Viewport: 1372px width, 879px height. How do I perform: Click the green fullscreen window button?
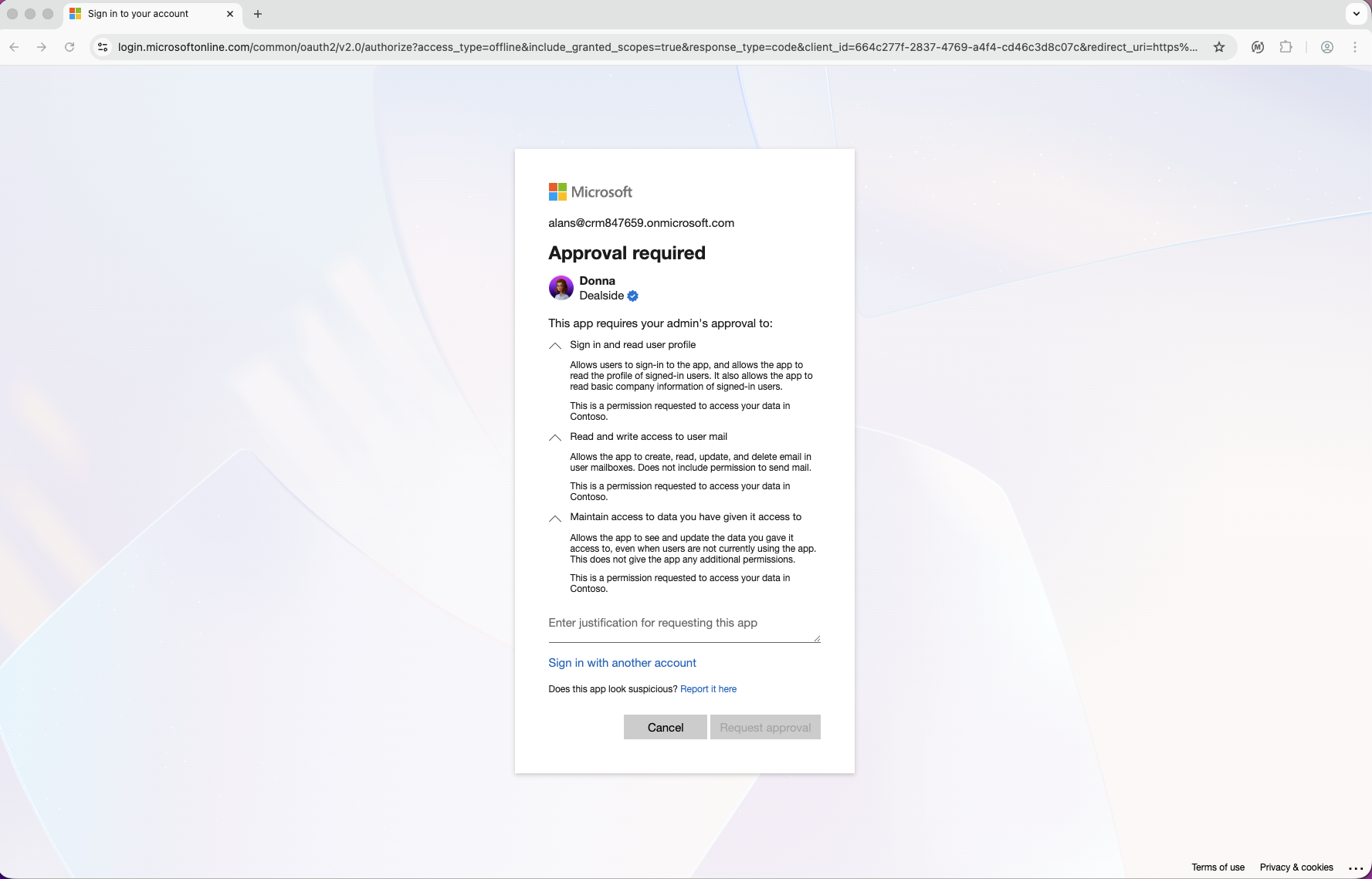pos(48,14)
